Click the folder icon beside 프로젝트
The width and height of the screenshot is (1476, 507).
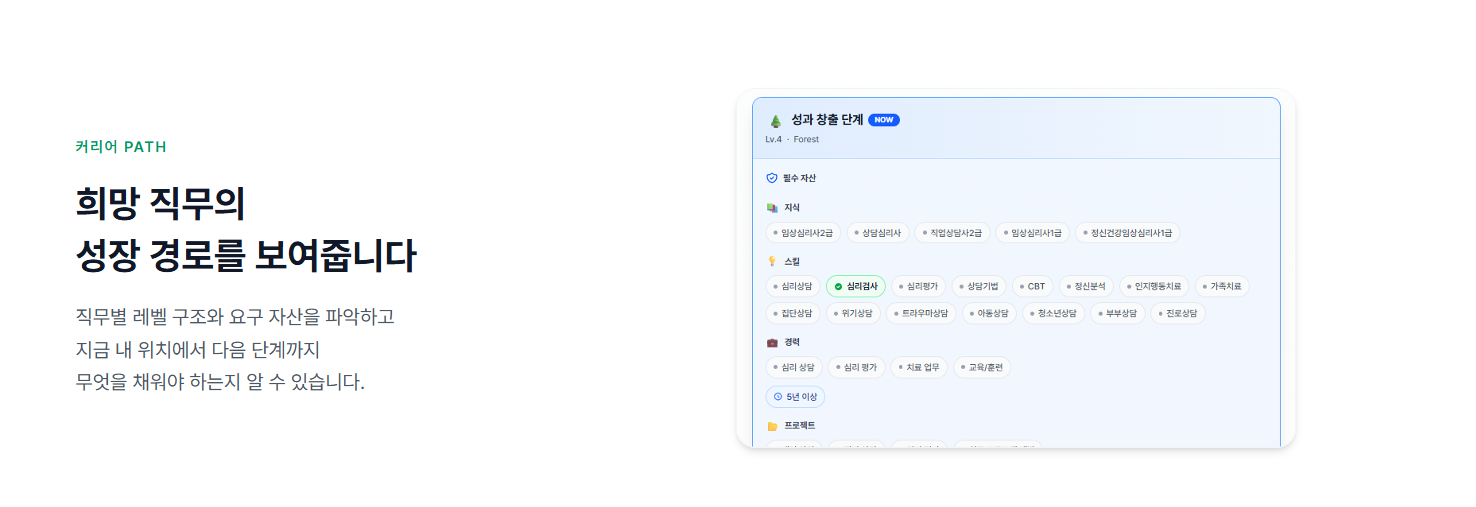(x=772, y=426)
